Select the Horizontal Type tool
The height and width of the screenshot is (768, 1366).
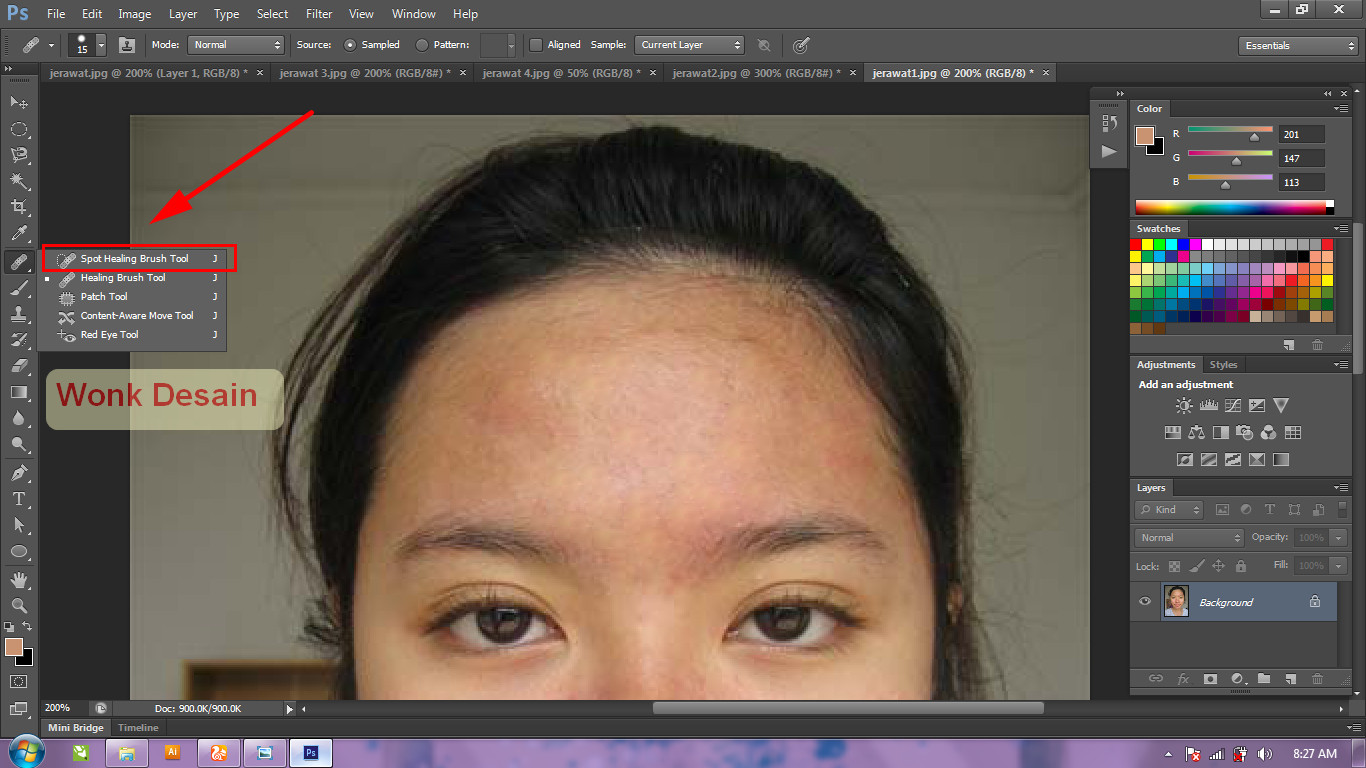click(x=19, y=499)
